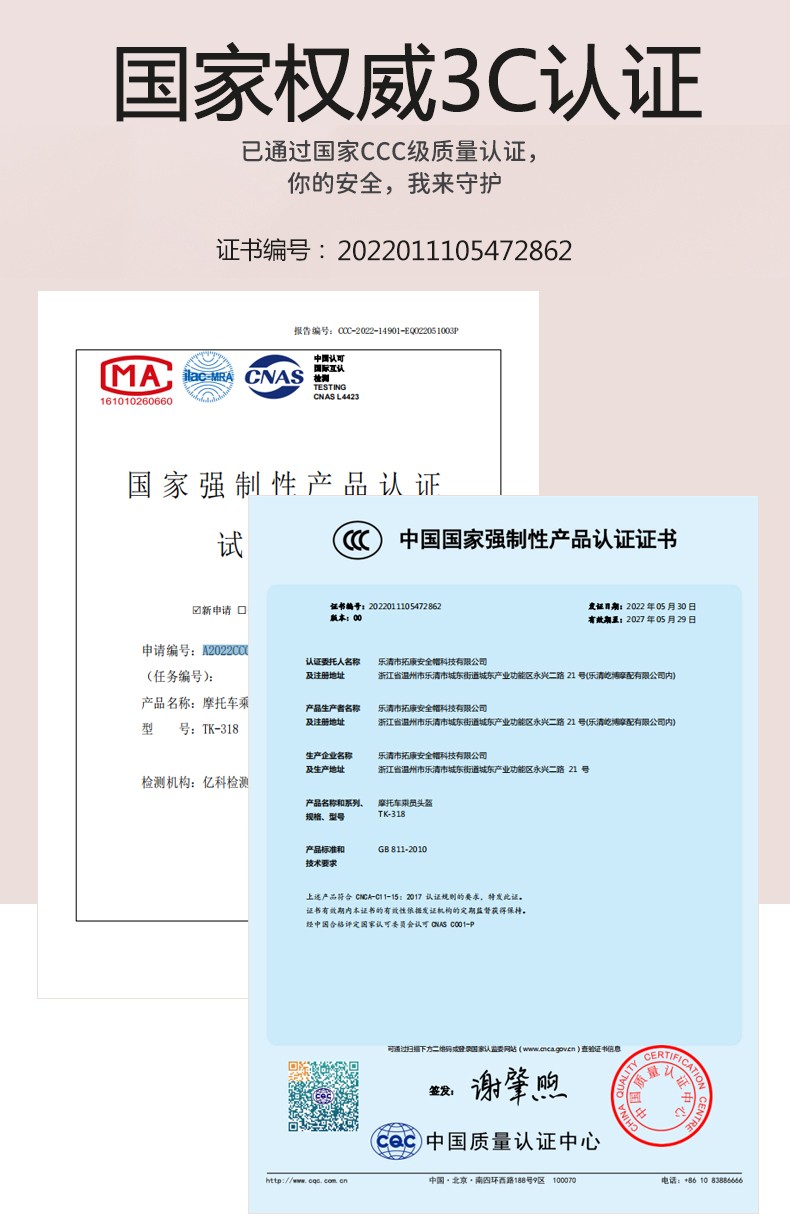790x1230 pixels.
Task: Open the http://www.cqc.com.cn link
Action: pyautogui.click(x=307, y=1181)
